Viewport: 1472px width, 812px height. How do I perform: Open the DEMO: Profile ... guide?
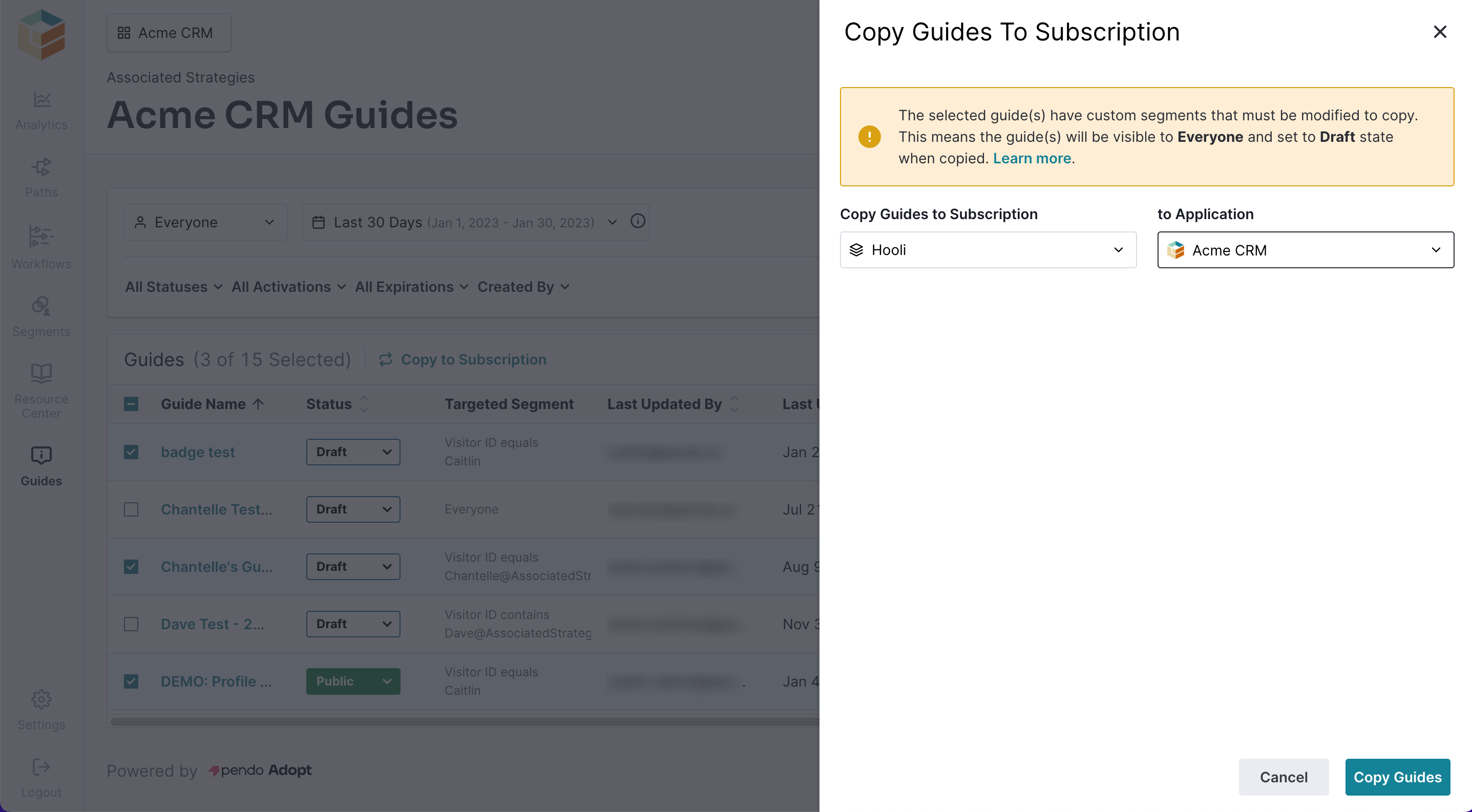[x=216, y=681]
